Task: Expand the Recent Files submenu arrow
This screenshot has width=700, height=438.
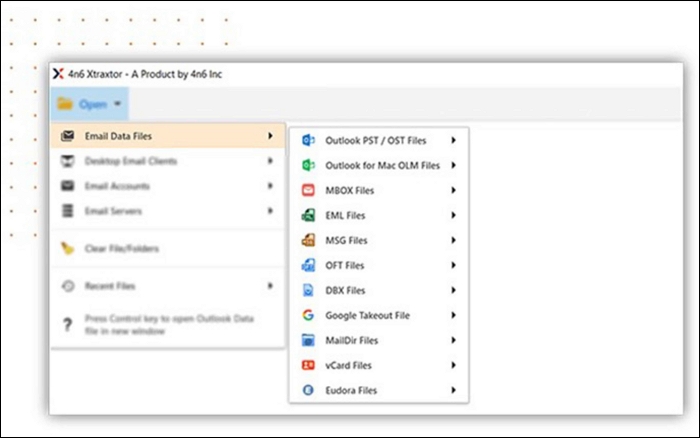Action: (x=270, y=286)
